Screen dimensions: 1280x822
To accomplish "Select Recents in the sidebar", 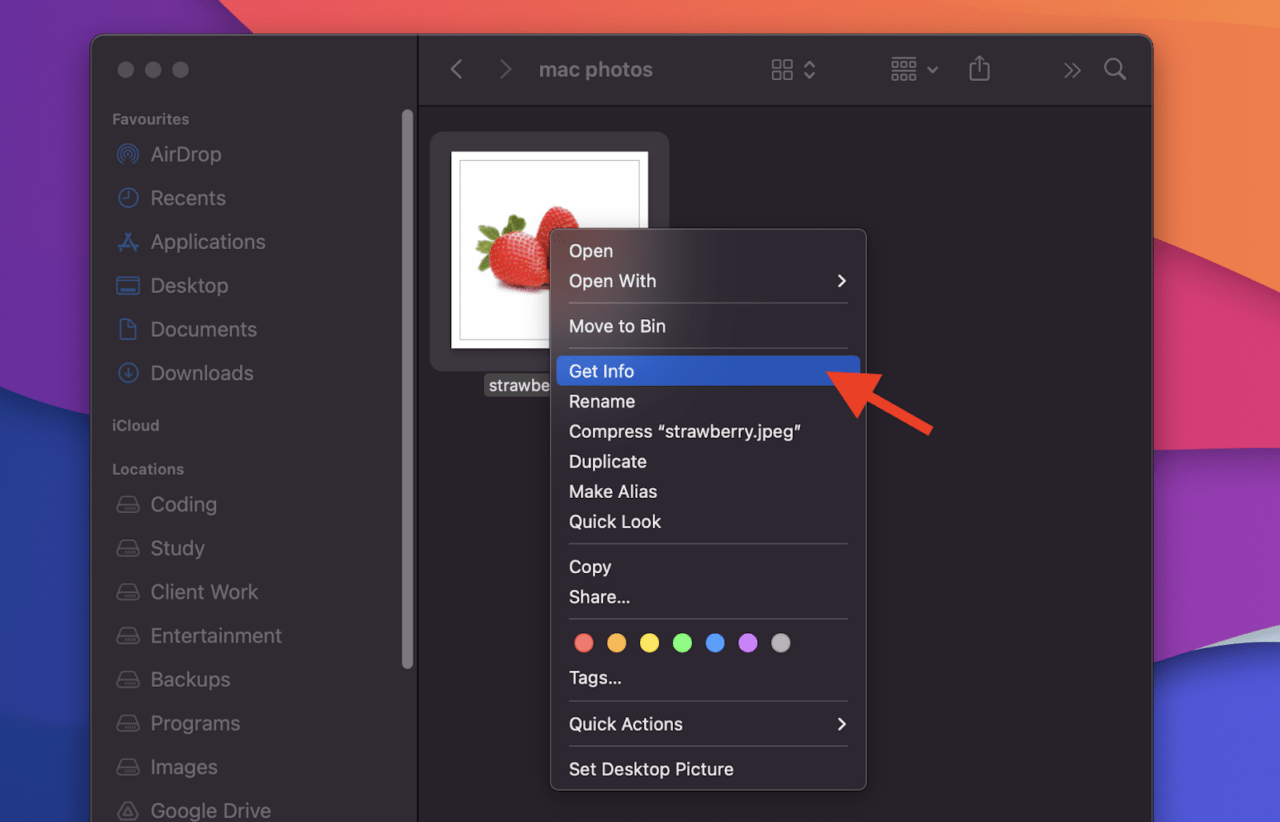I will click(187, 198).
